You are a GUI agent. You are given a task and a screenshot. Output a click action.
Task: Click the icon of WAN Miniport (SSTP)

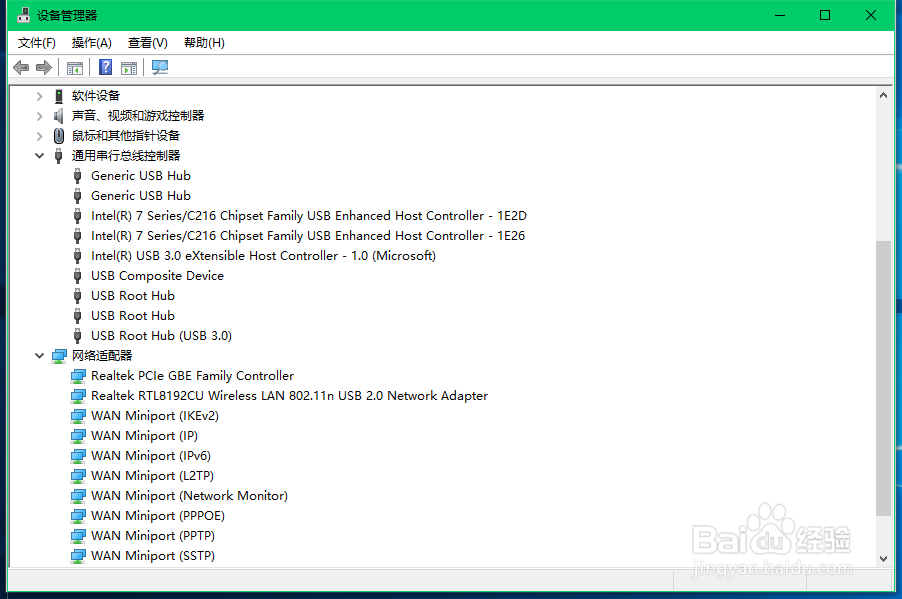point(78,556)
